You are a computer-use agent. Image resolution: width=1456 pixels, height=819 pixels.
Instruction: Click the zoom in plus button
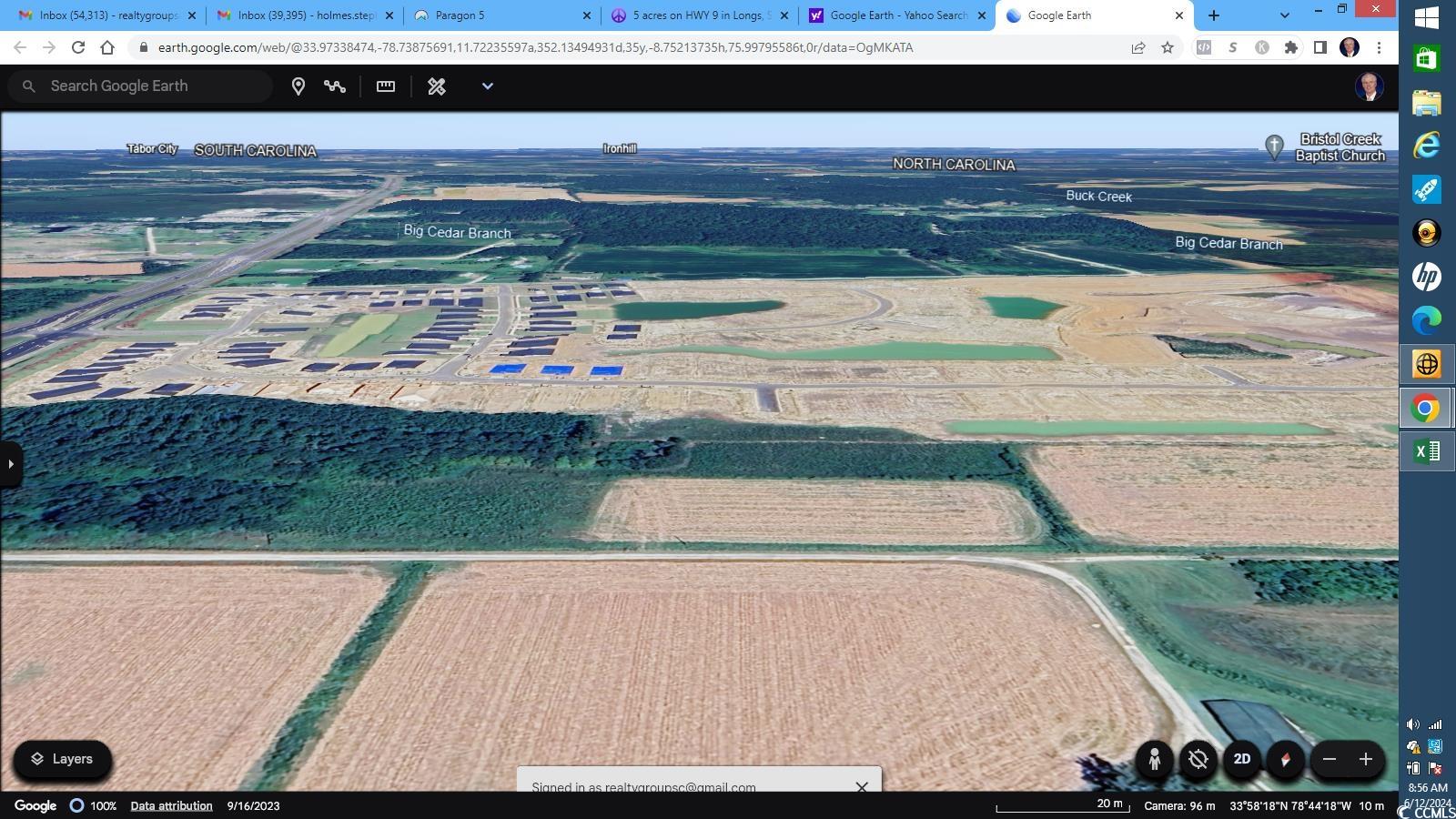pos(1366,760)
